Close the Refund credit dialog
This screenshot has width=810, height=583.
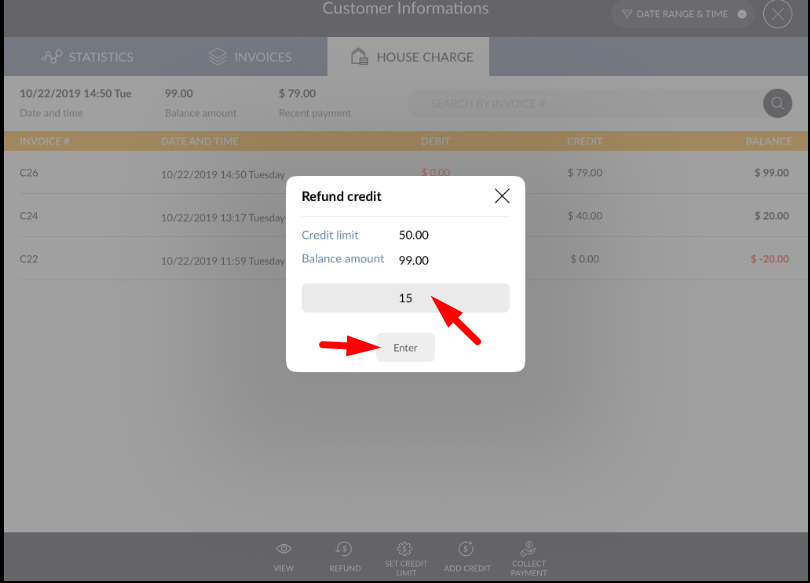502,196
